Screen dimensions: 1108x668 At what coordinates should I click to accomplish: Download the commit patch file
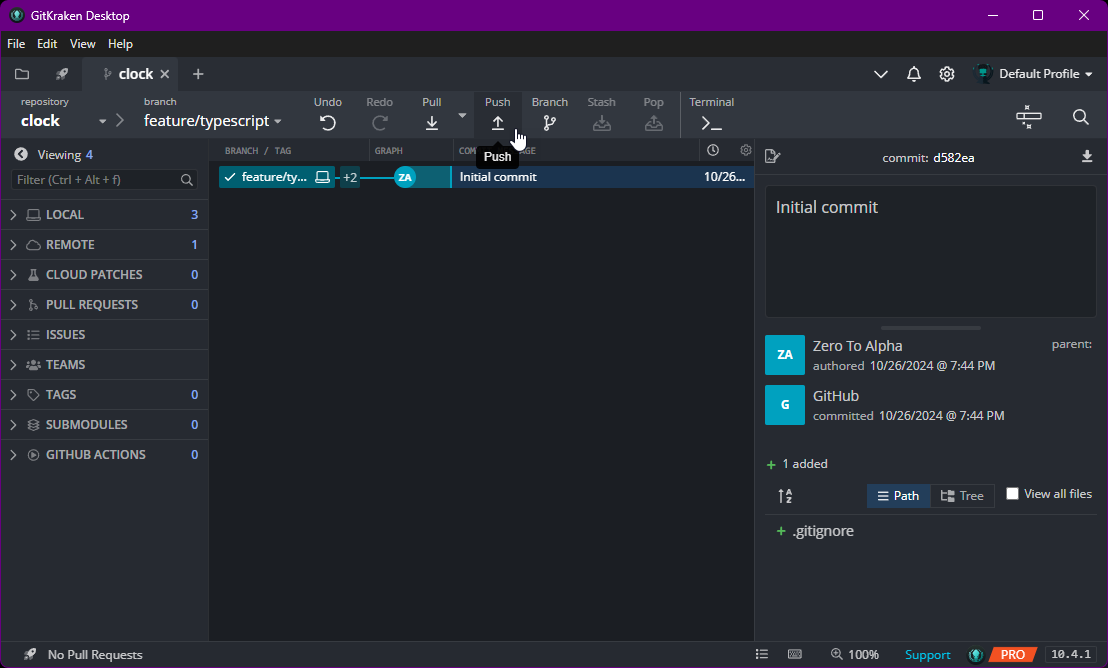(x=1087, y=157)
